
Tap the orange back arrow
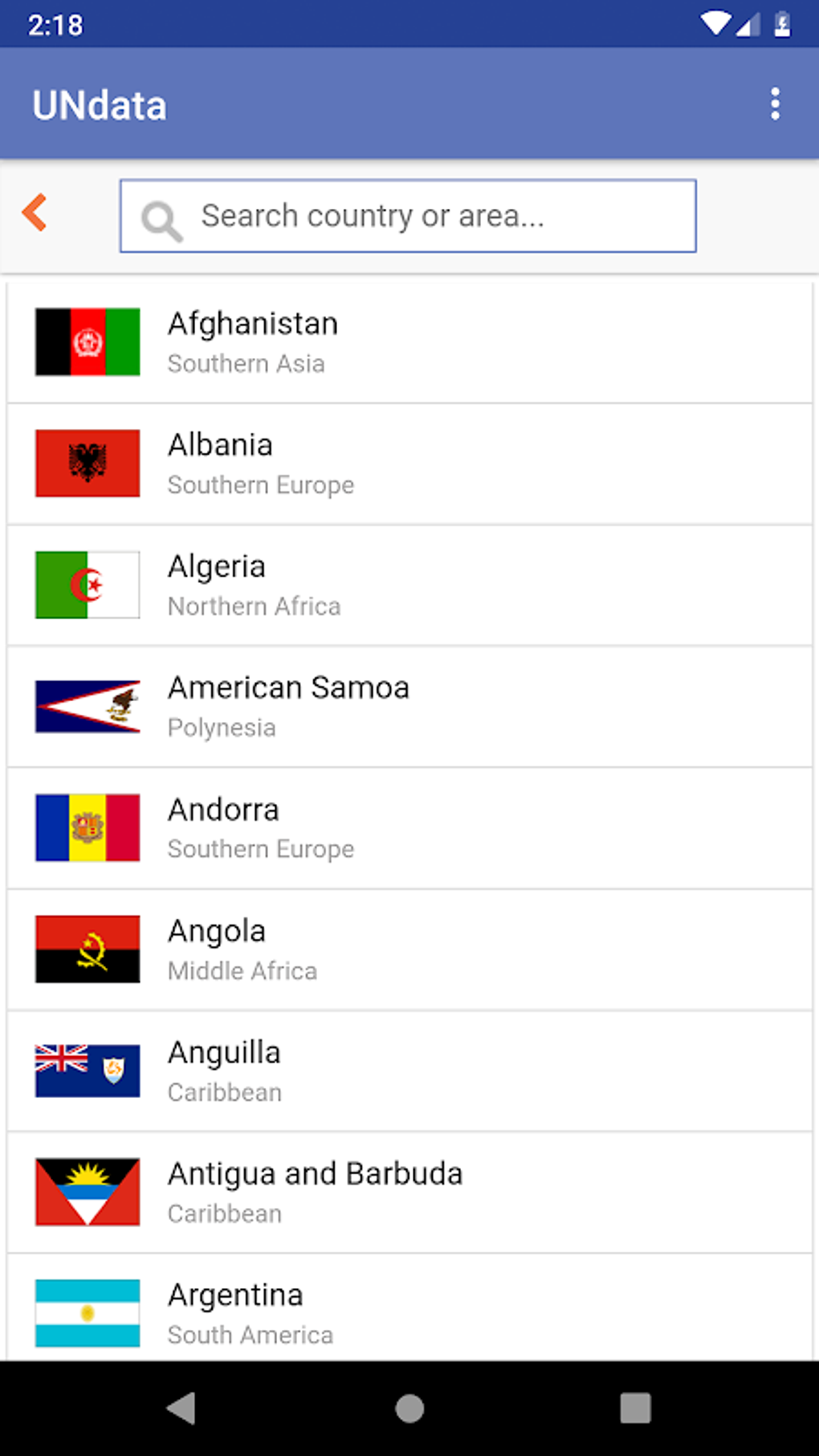[35, 214]
